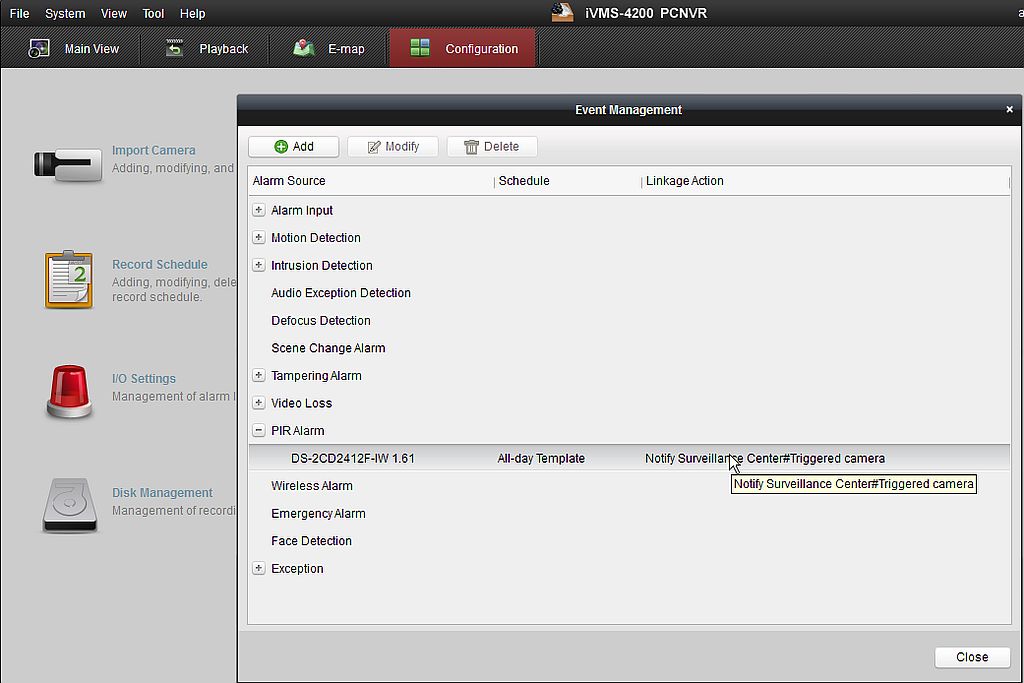Click the Configuration grid icon
The image size is (1024, 683).
[420, 48]
